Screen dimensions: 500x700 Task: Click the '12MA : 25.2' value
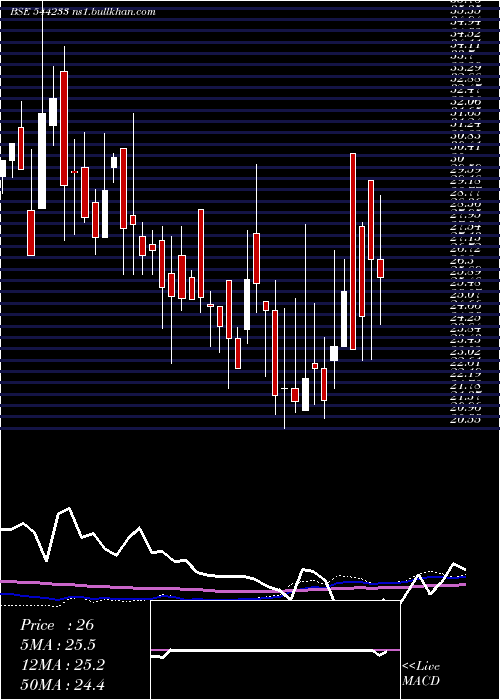pyautogui.click(x=62, y=665)
